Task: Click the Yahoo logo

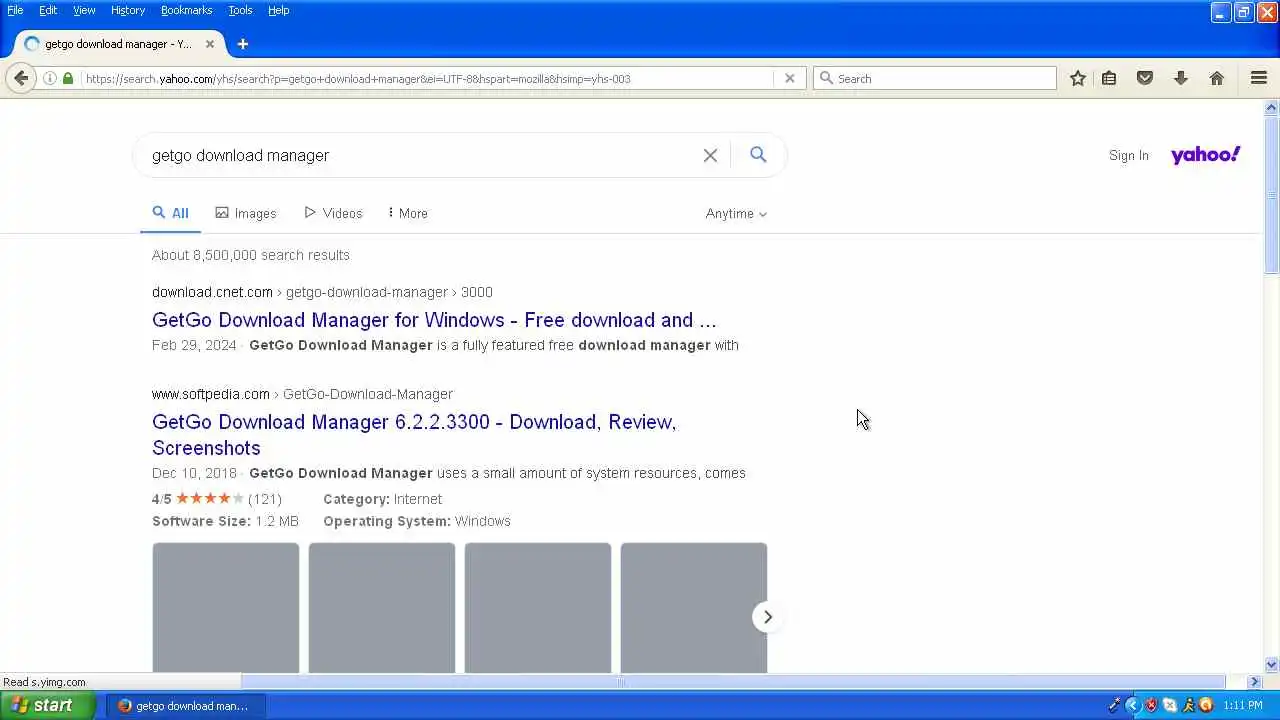Action: click(1205, 154)
